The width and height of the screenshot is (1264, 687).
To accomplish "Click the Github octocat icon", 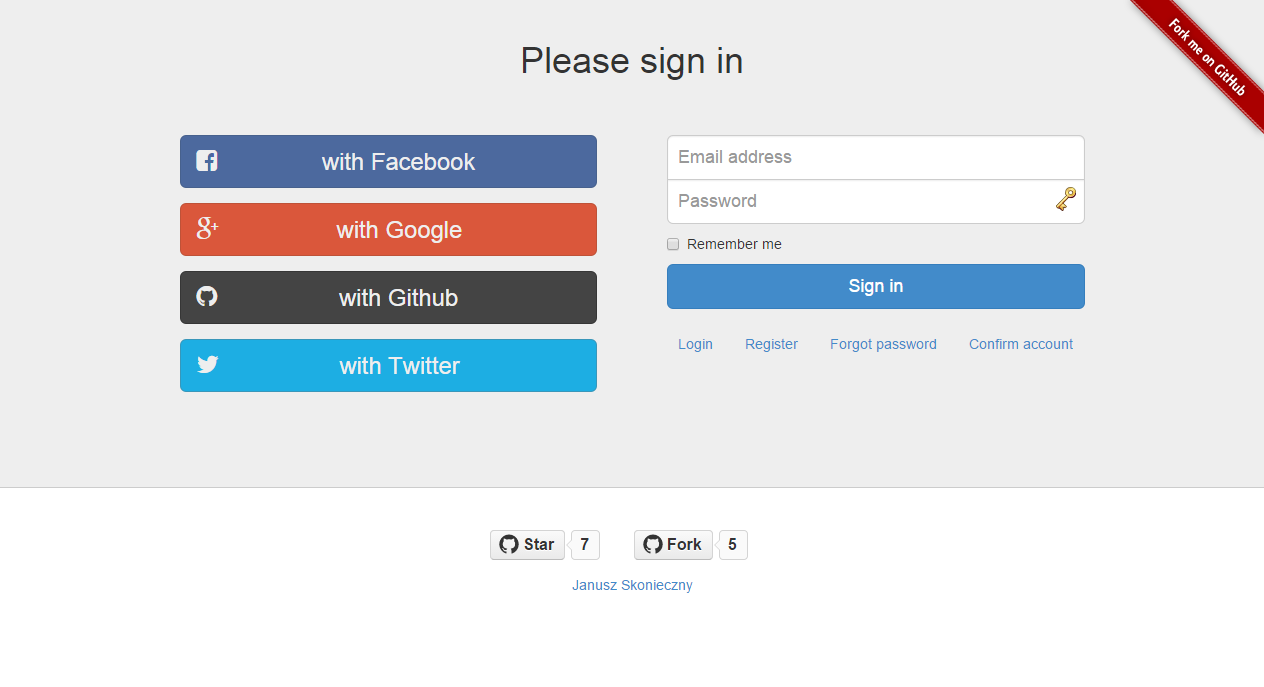I will (x=206, y=297).
